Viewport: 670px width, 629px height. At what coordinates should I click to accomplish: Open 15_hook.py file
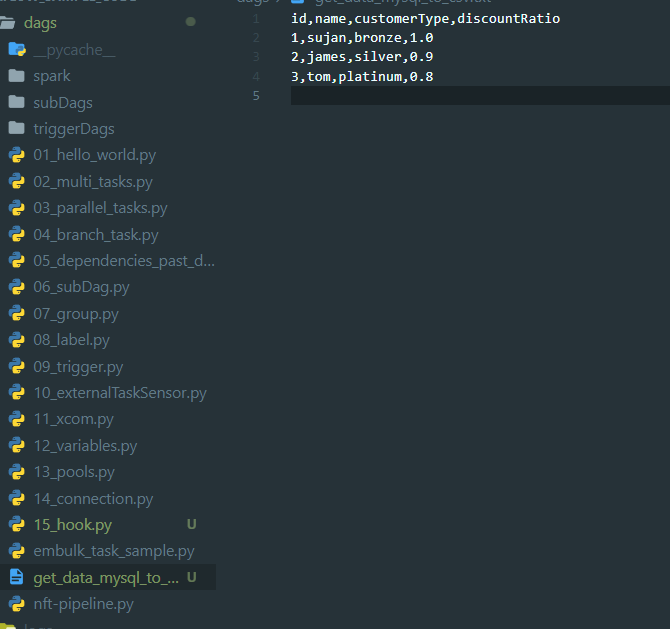coord(73,525)
